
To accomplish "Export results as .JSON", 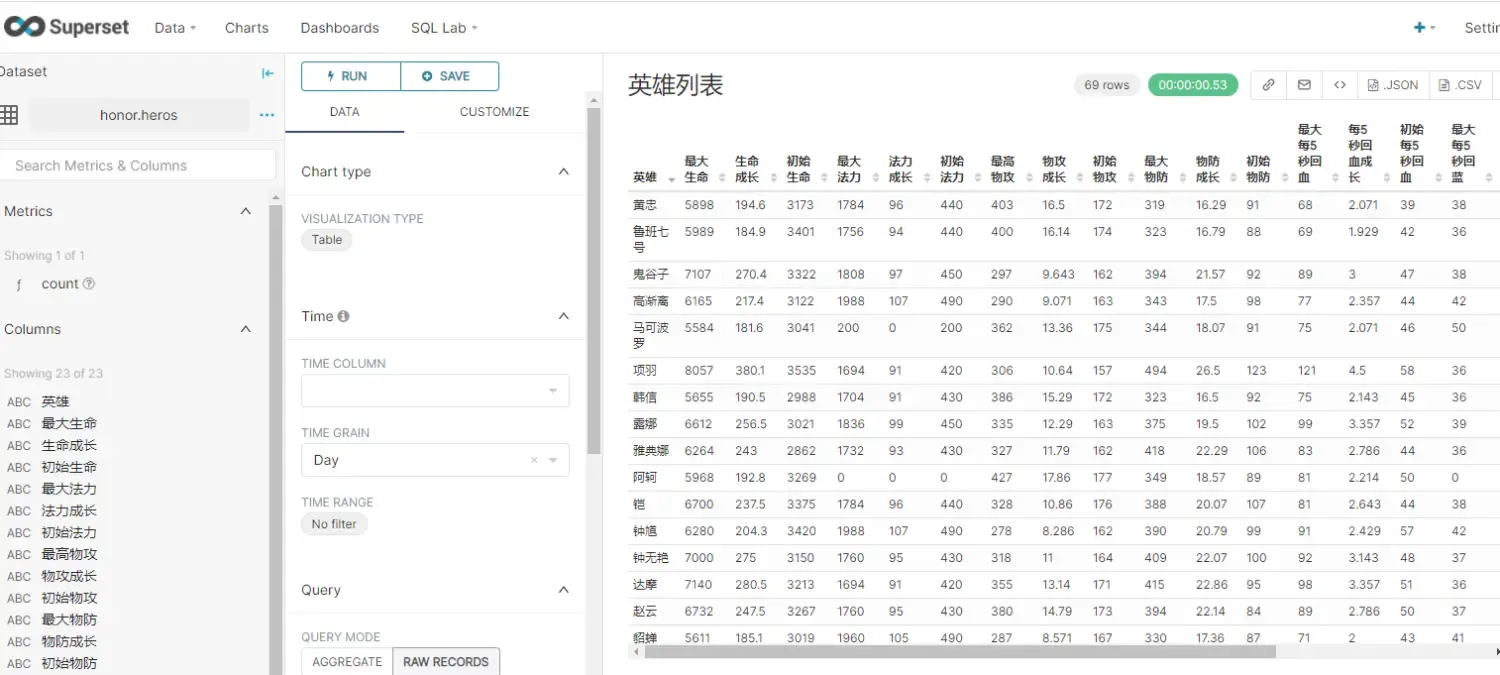I will coord(1392,85).
